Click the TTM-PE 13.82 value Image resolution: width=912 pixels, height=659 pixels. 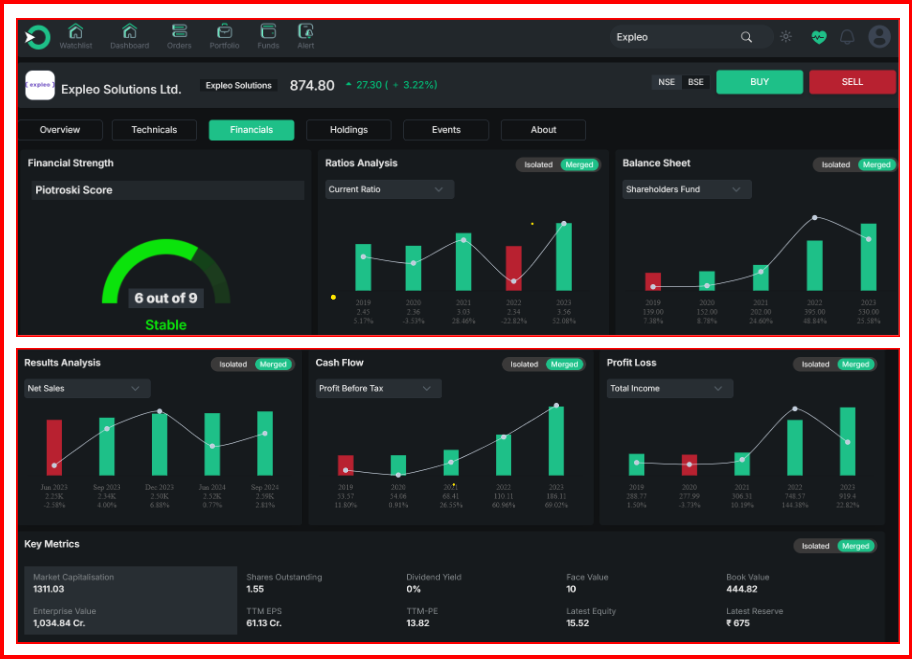click(x=418, y=624)
